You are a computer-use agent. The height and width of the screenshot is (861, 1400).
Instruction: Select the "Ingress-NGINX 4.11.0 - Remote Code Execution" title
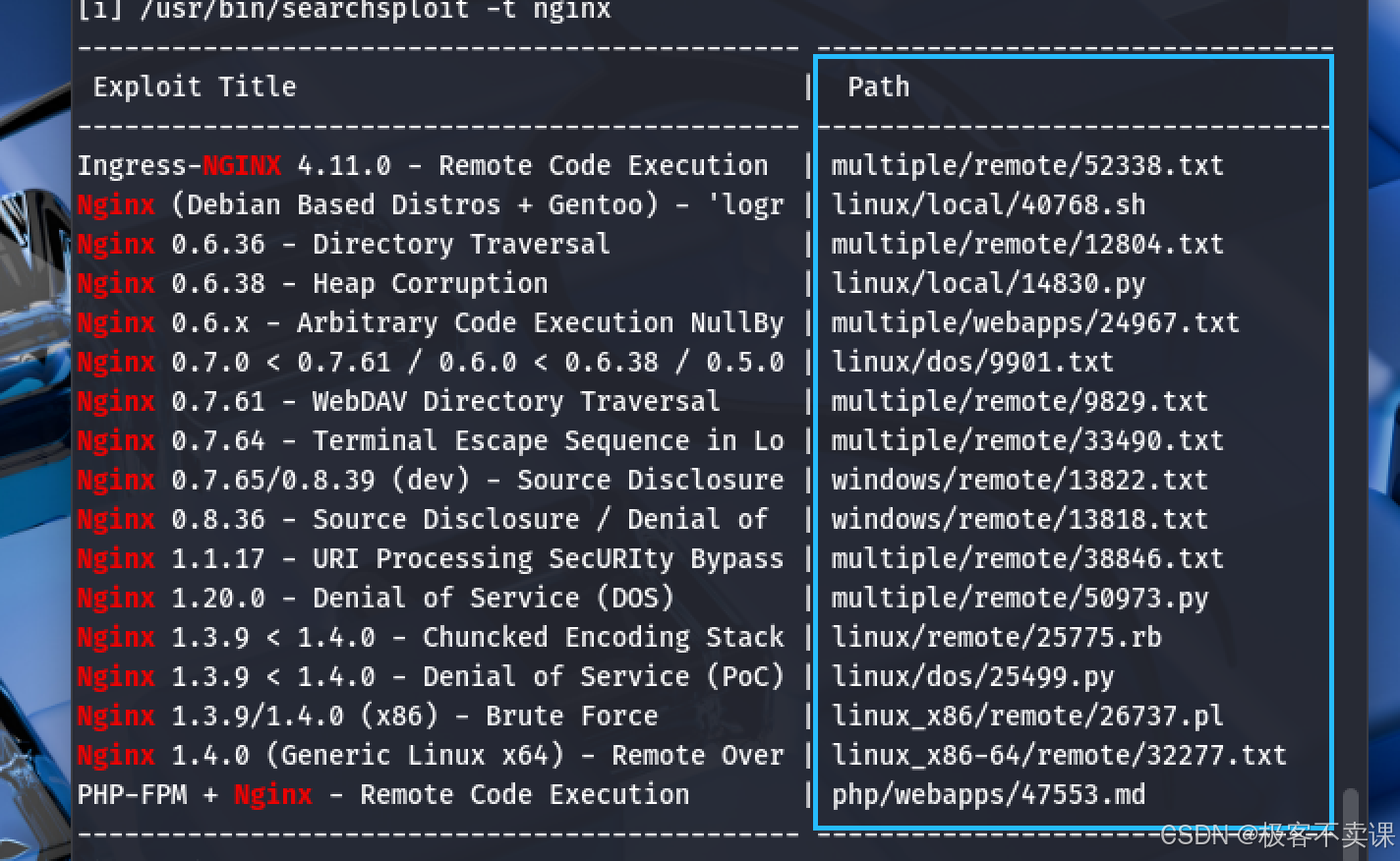423,165
